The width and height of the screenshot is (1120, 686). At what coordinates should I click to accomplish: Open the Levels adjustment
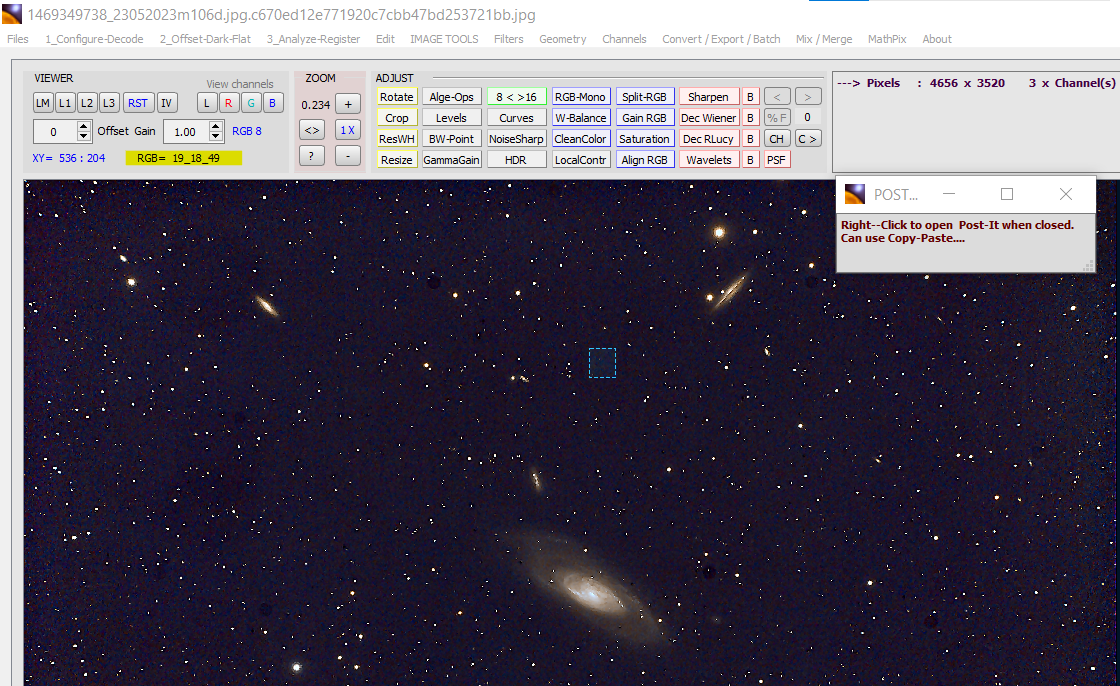451,118
